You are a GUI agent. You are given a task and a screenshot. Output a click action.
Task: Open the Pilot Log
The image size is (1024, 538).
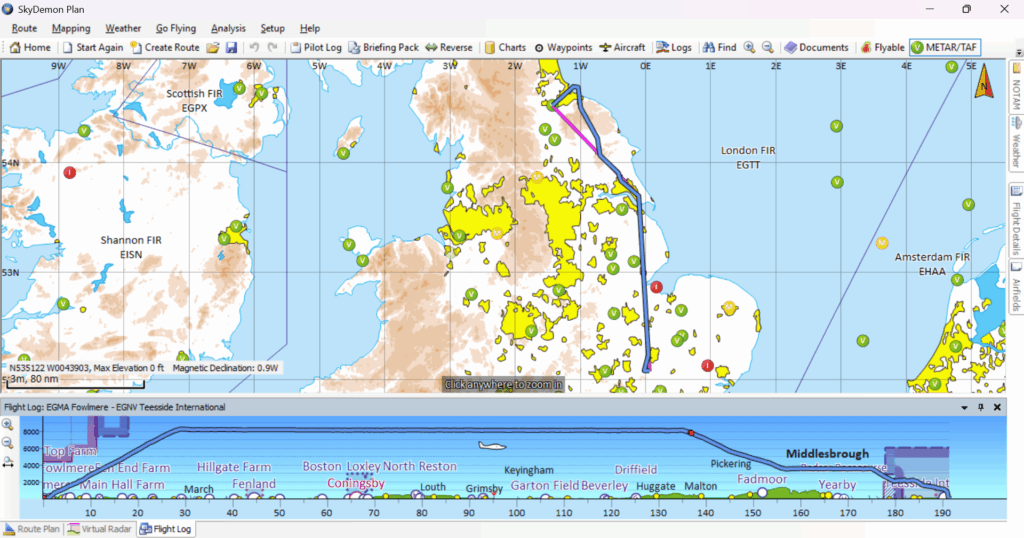pos(316,47)
